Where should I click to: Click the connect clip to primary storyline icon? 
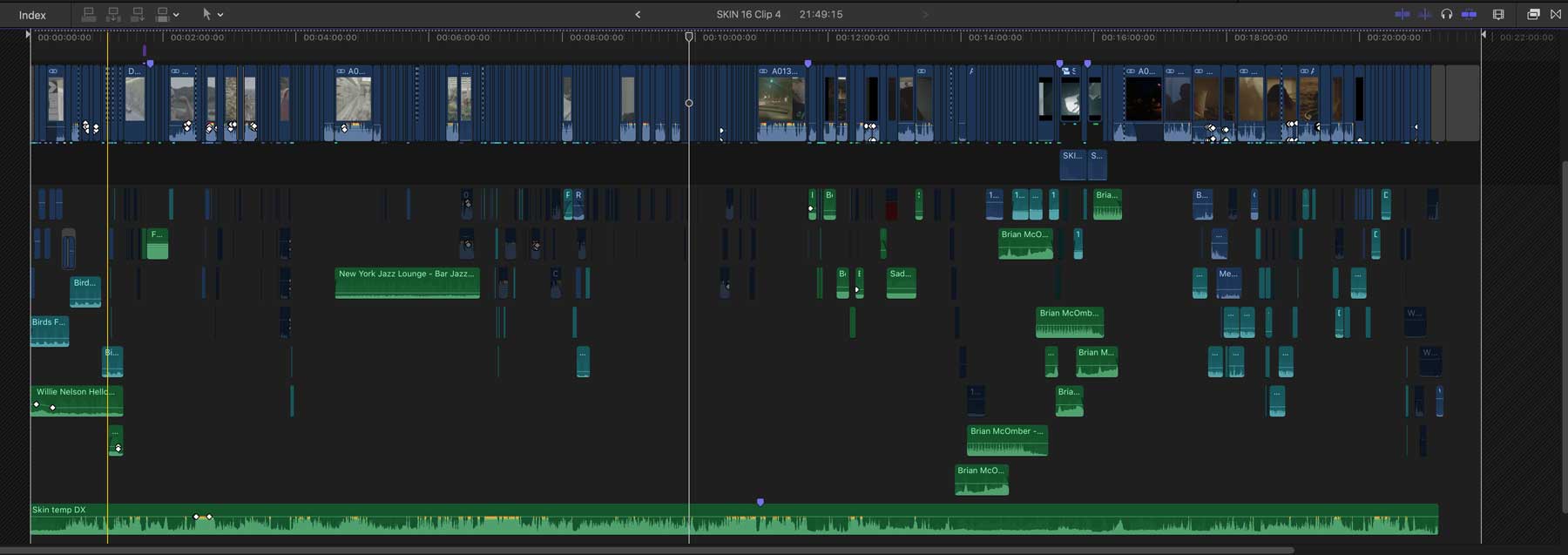click(88, 14)
